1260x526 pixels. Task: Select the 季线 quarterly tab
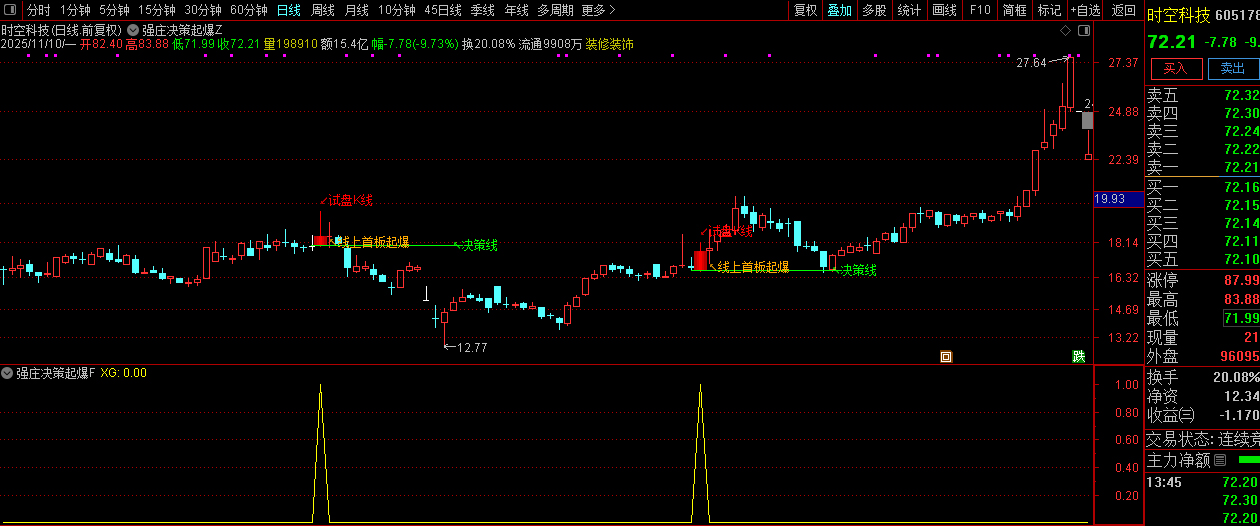pos(483,10)
